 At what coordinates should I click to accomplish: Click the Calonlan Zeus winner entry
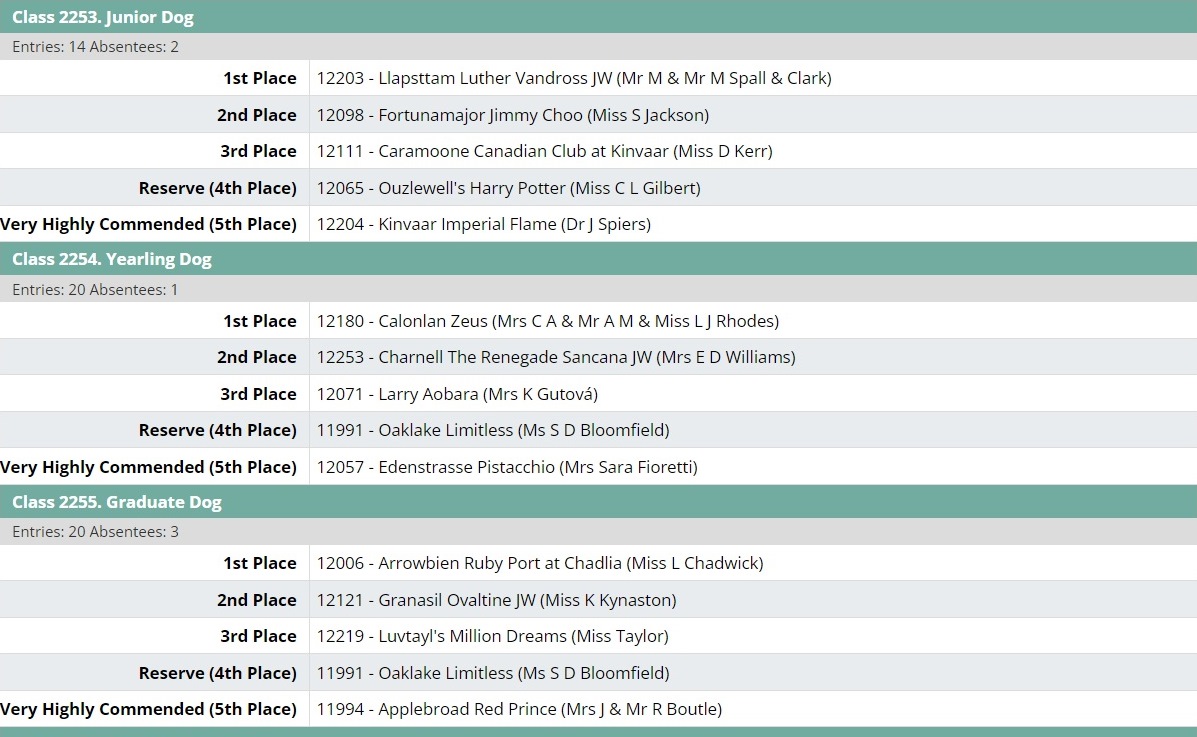point(548,321)
